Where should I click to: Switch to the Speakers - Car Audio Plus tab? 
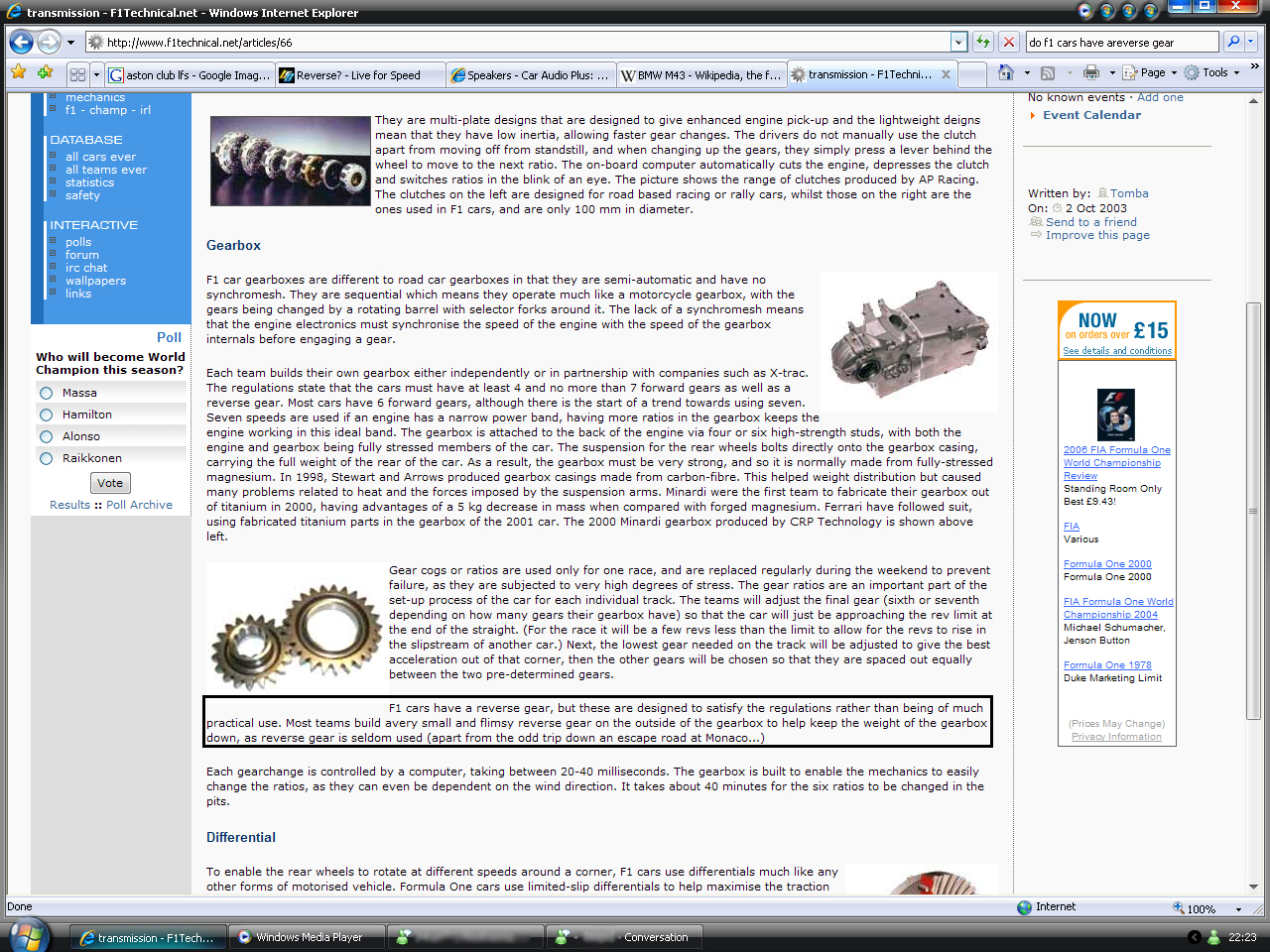click(530, 74)
